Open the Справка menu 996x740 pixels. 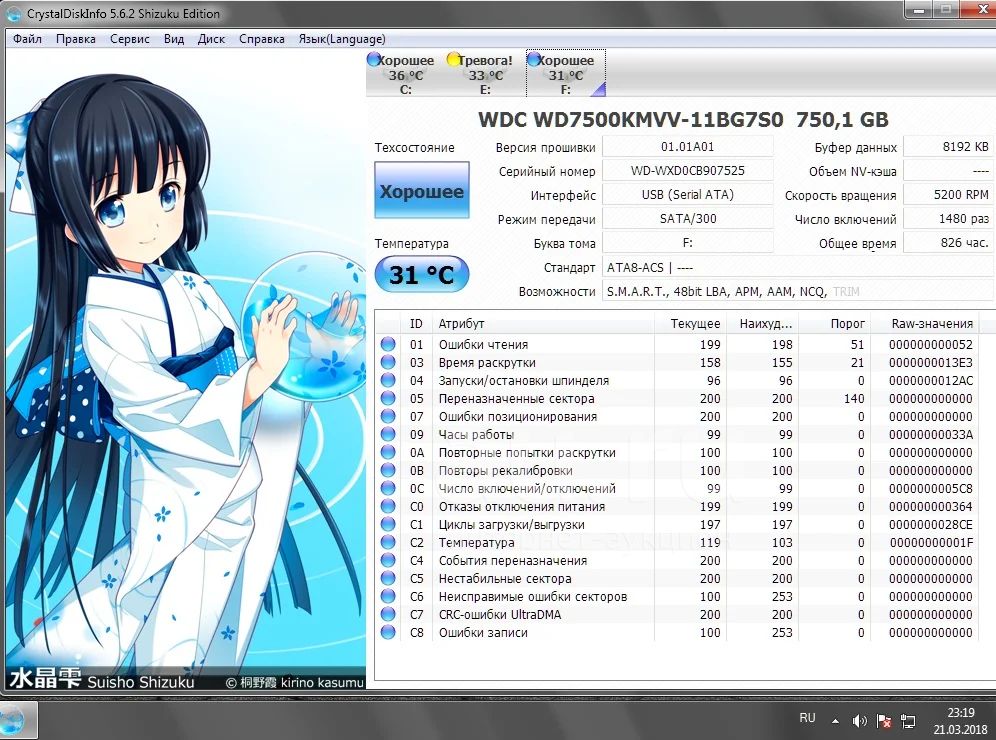pyautogui.click(x=262, y=39)
